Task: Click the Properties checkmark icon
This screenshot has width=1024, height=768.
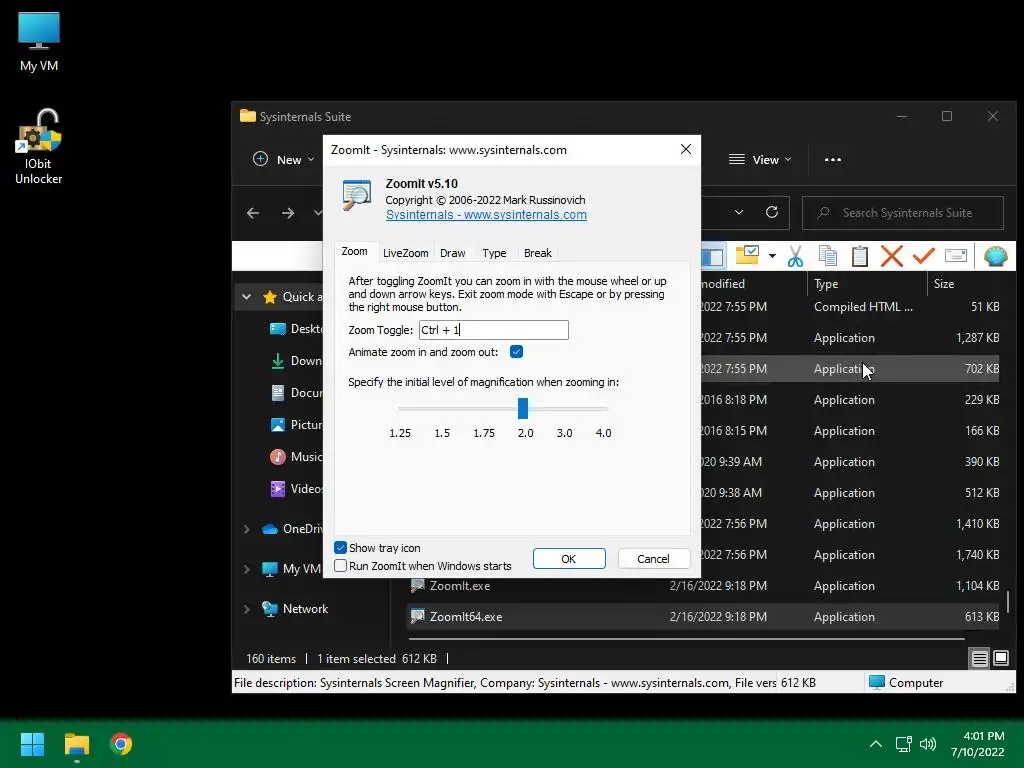Action: coord(923,255)
